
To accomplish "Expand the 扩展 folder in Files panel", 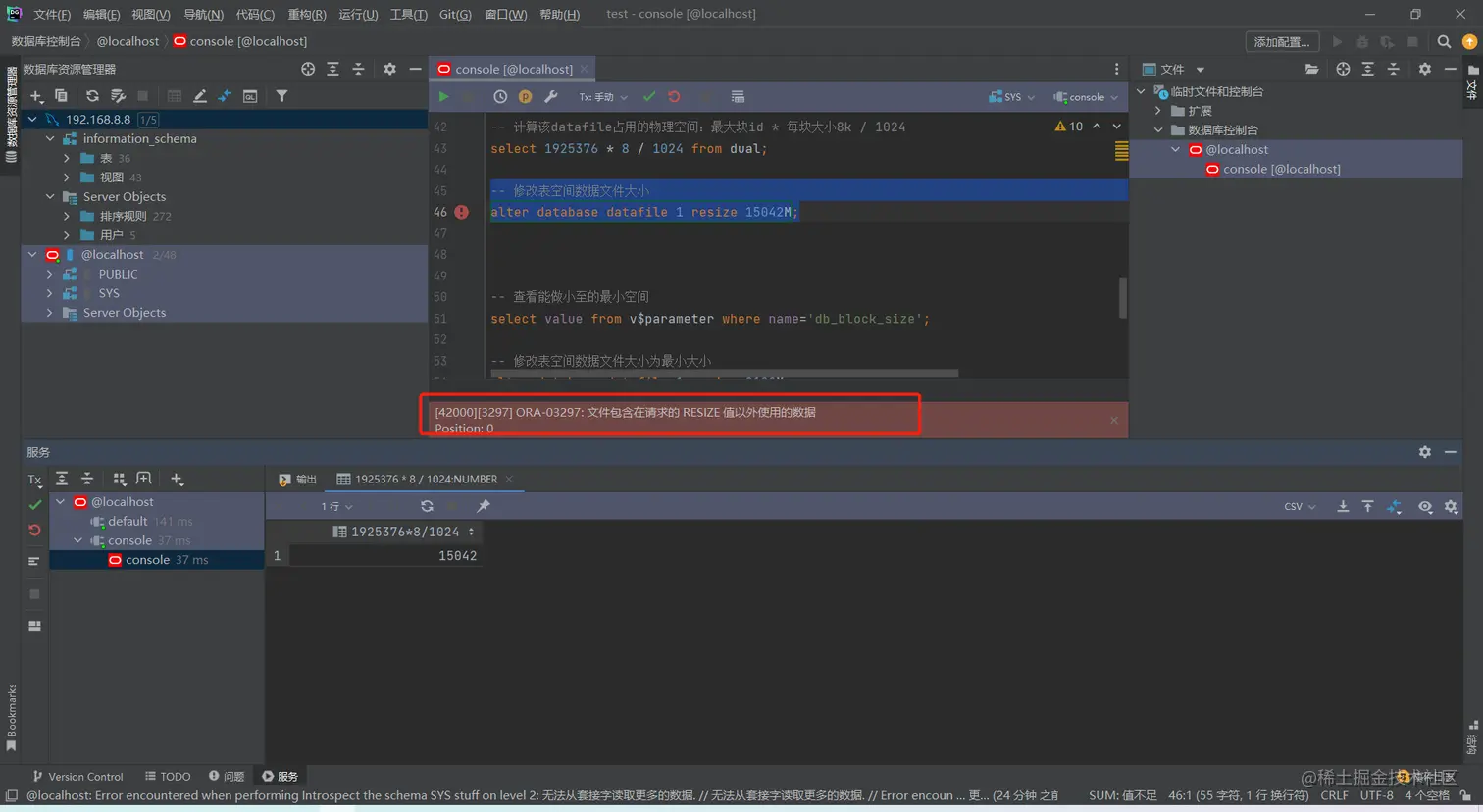I will pos(1158,111).
